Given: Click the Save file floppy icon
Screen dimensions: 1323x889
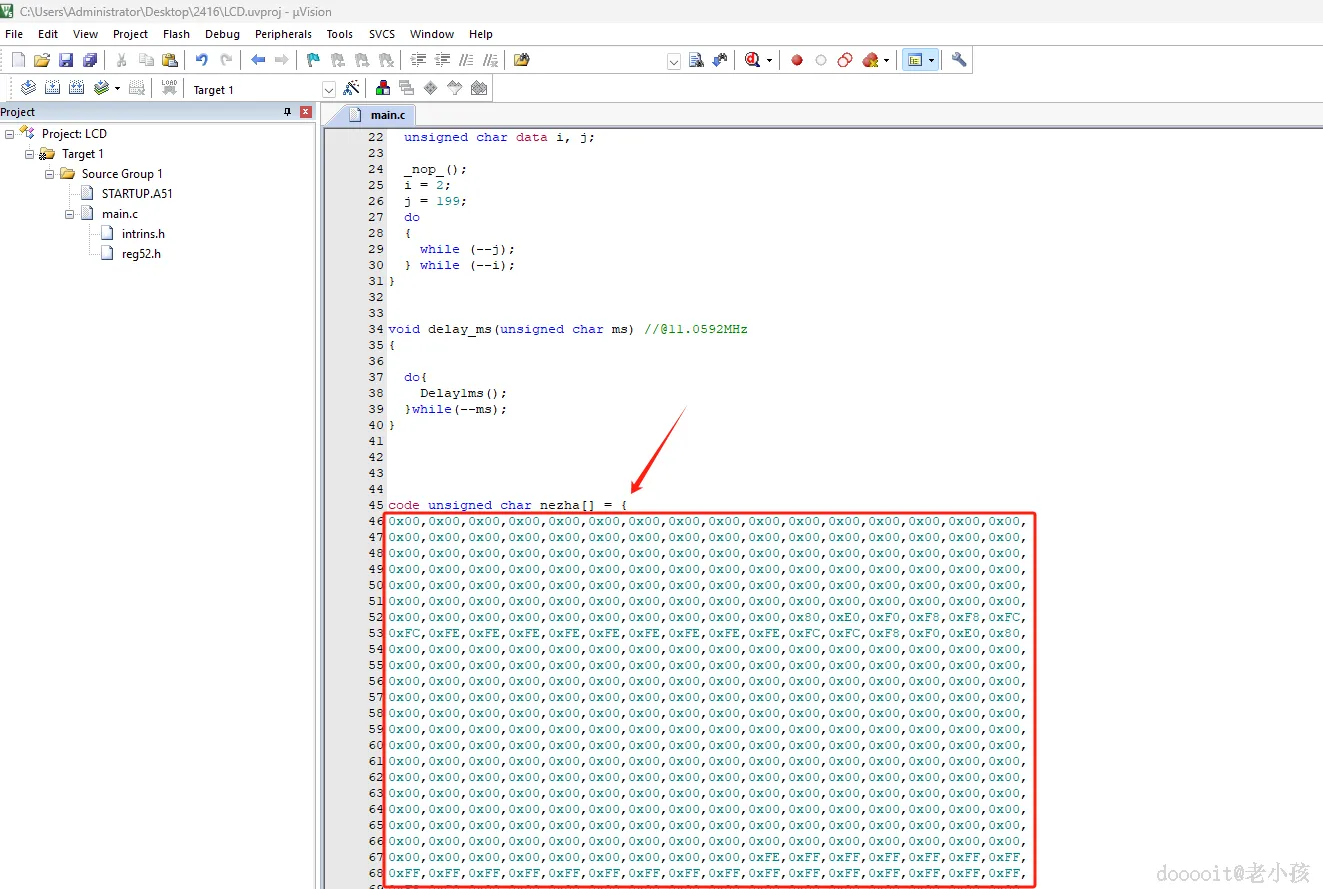Looking at the screenshot, I should point(66,60).
